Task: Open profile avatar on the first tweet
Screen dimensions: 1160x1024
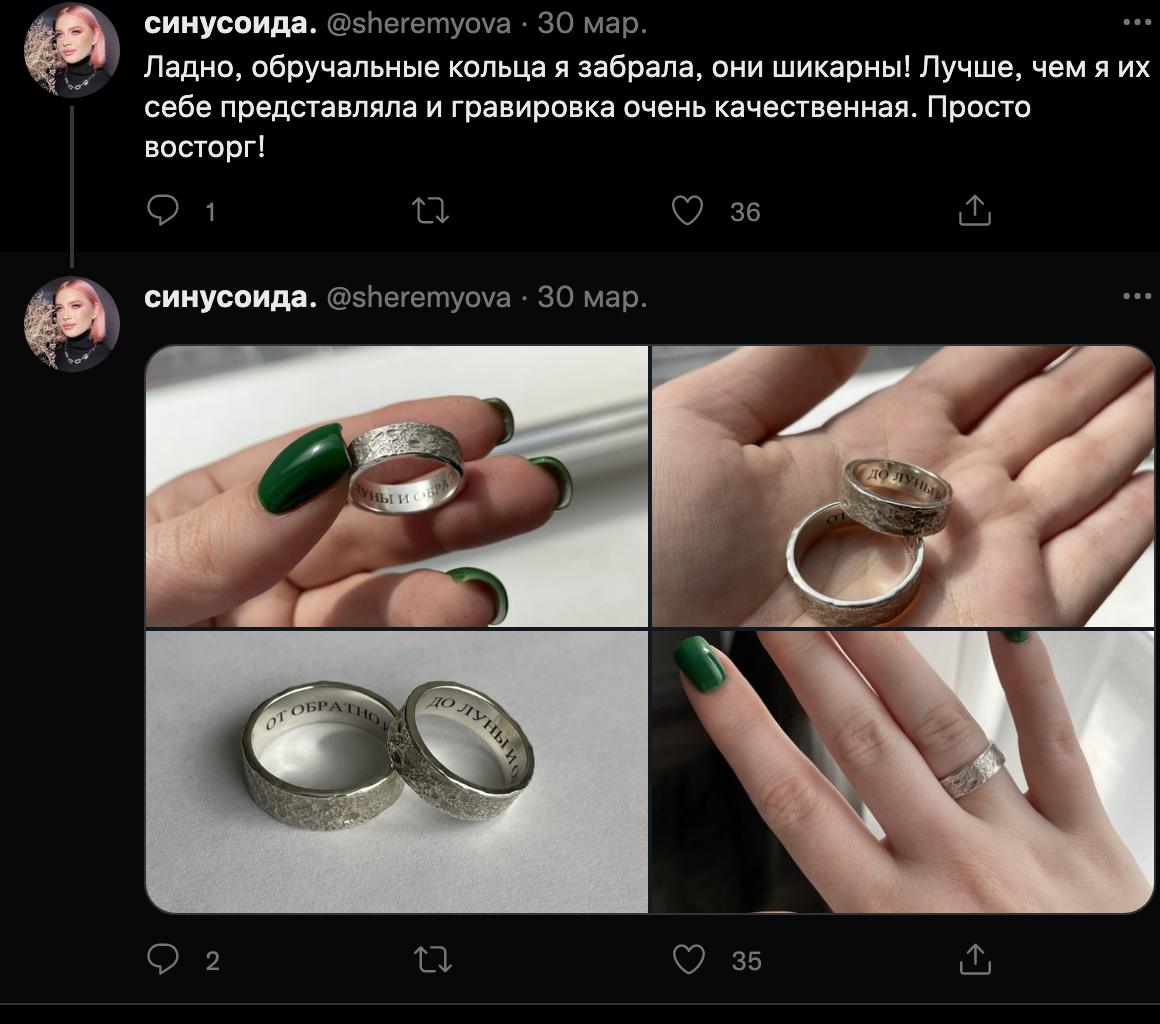Action: [x=72, y=50]
